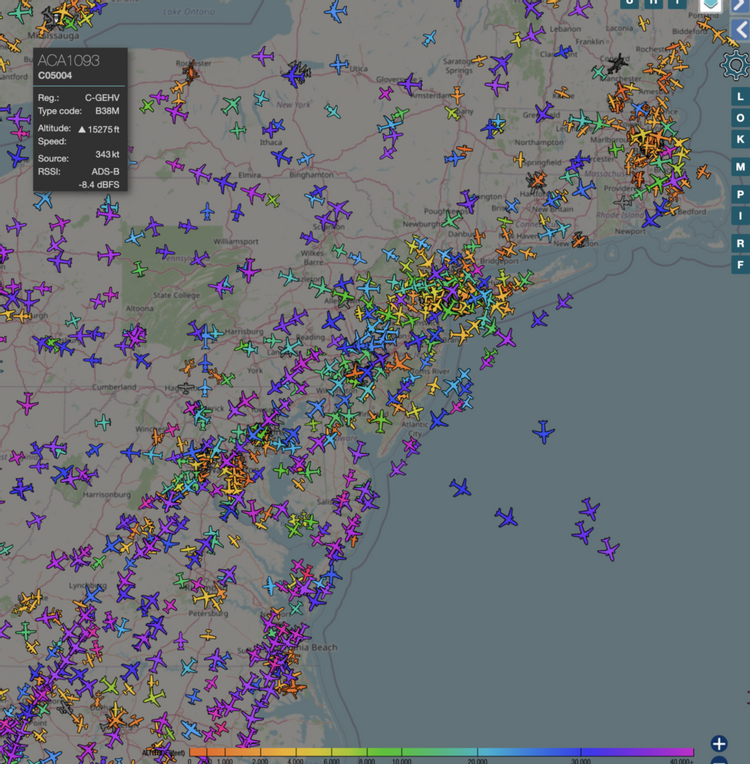750x764 pixels.
Task: Zoom in with the plus button
Action: pyautogui.click(x=719, y=744)
